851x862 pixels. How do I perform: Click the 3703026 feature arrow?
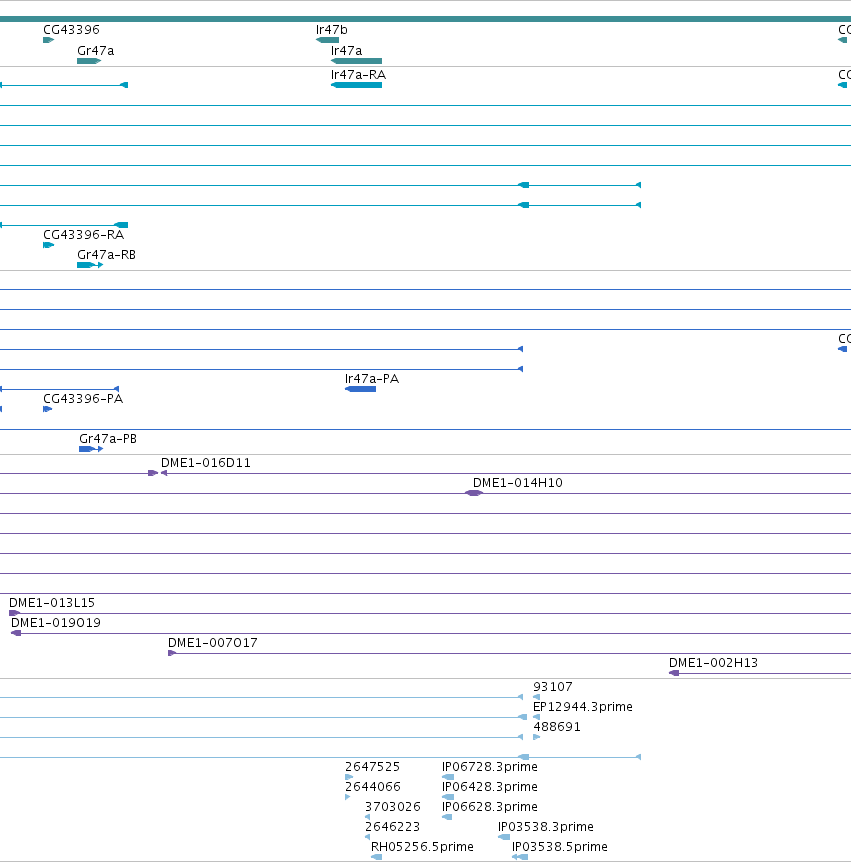pos(367,817)
